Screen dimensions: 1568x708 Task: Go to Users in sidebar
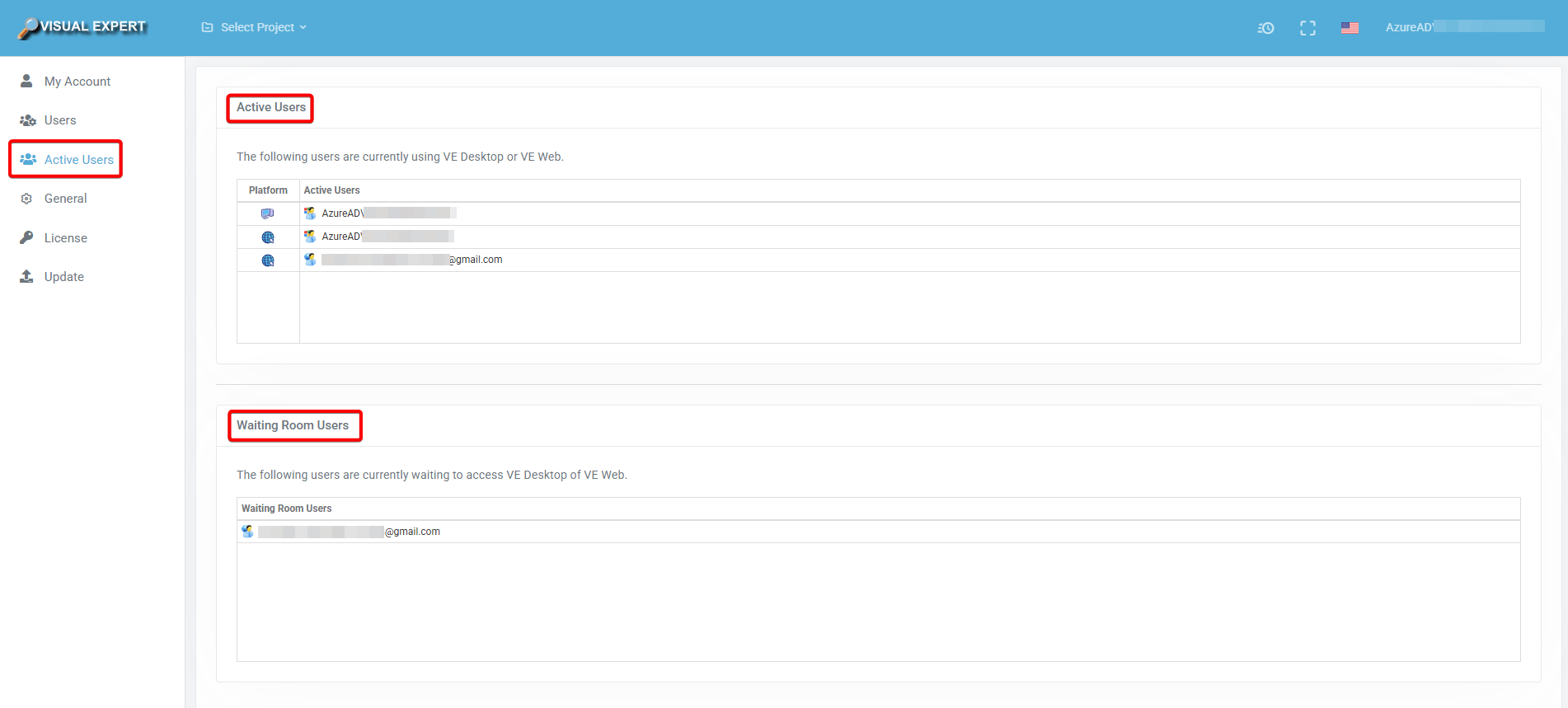click(x=60, y=120)
